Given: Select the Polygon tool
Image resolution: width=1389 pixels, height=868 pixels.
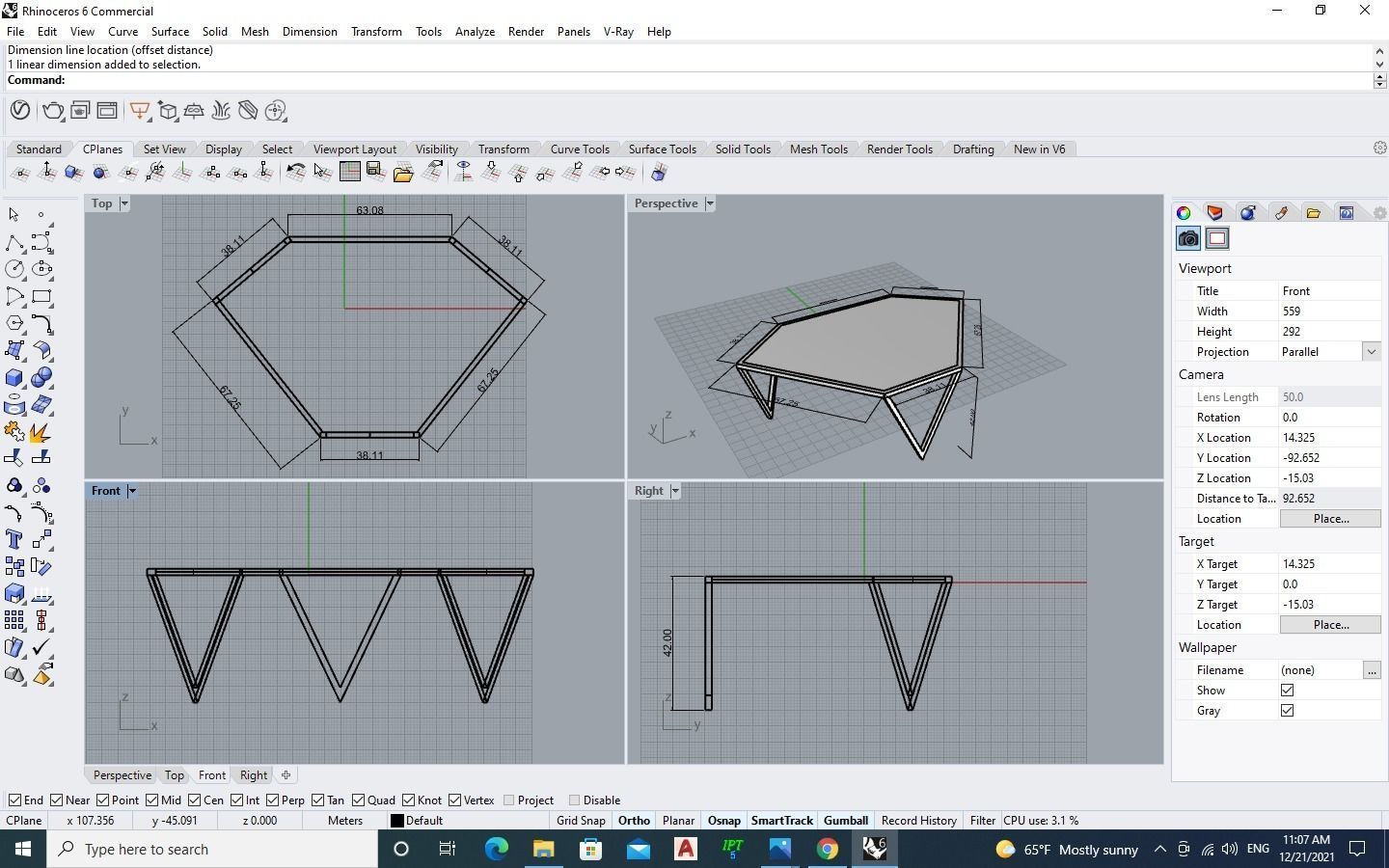Looking at the screenshot, I should pyautogui.click(x=14, y=323).
